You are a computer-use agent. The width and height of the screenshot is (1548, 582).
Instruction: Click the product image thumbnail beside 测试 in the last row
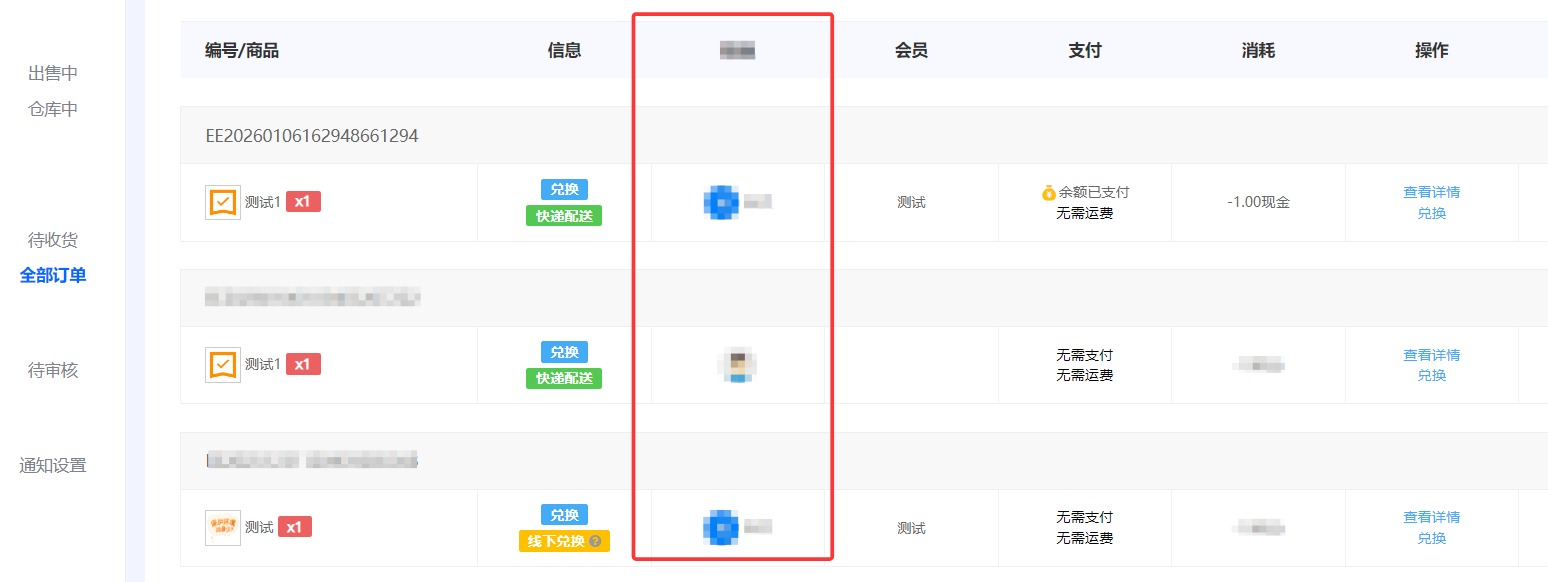(x=222, y=527)
